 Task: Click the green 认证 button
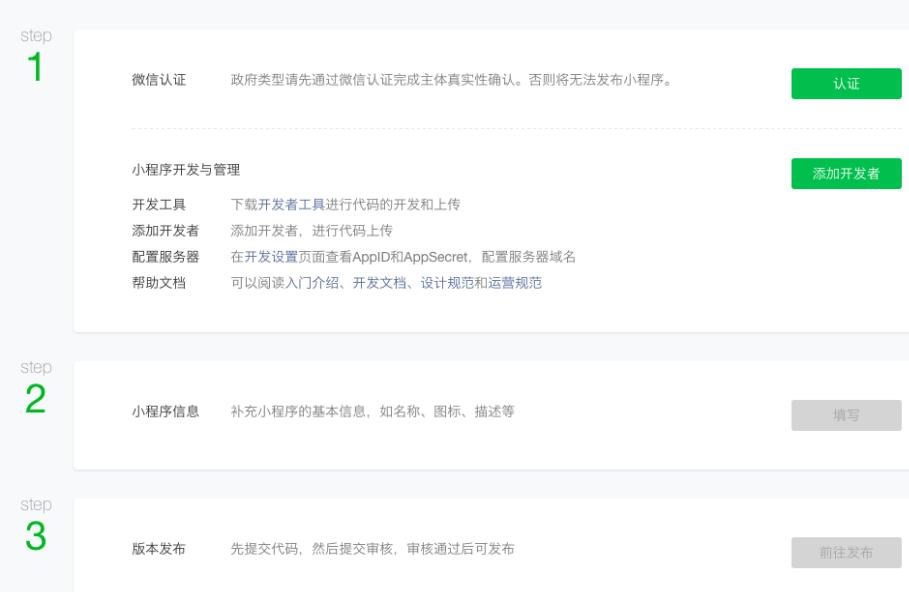846,83
